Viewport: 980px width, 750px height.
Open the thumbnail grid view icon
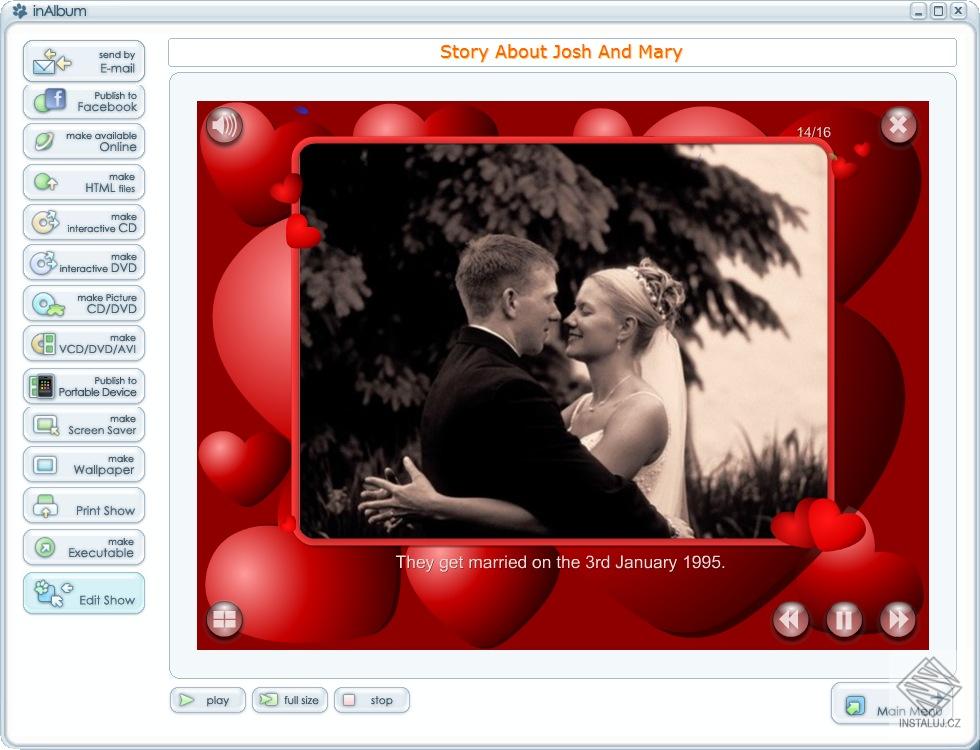224,619
